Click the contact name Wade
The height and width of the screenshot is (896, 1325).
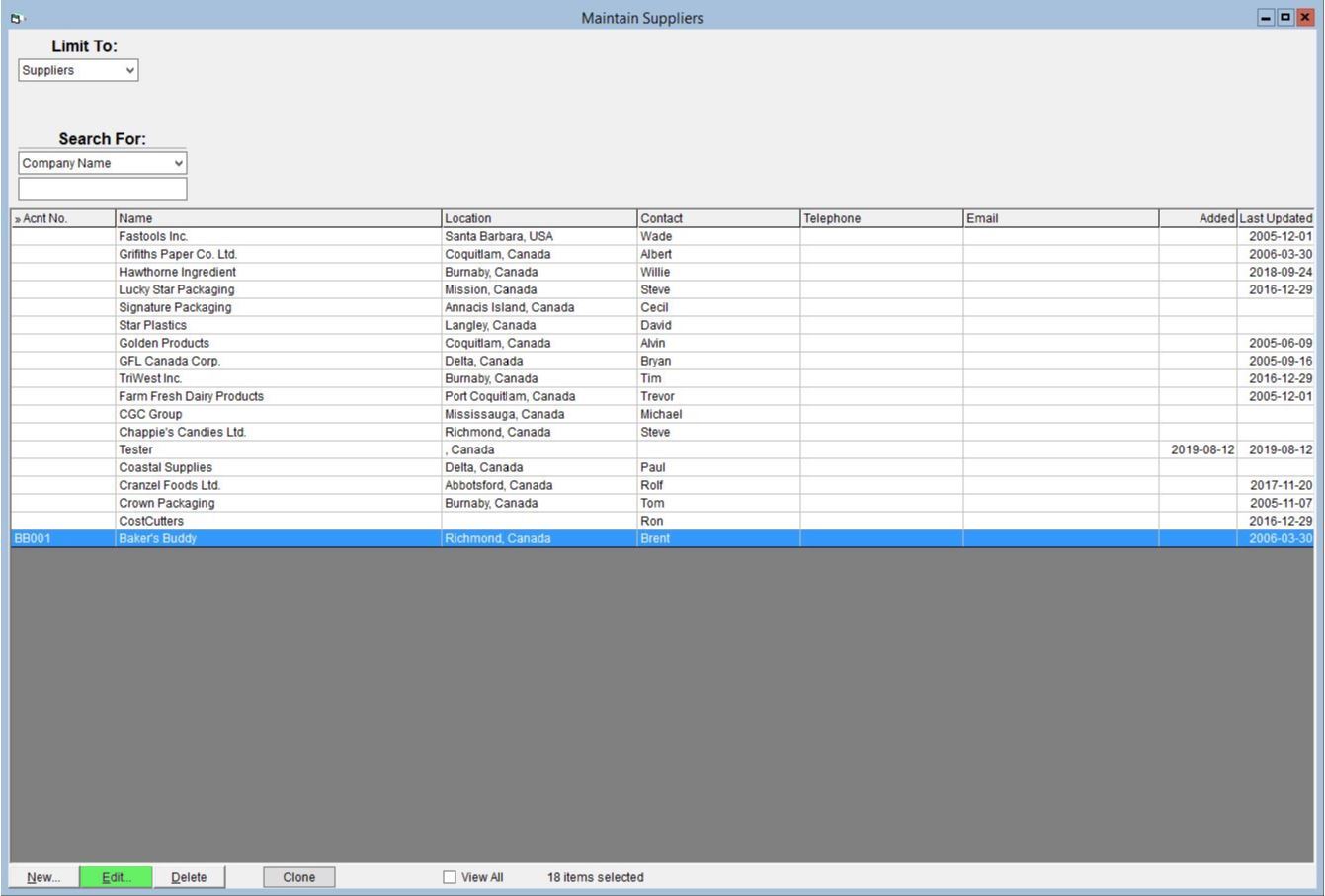pyautogui.click(x=656, y=236)
